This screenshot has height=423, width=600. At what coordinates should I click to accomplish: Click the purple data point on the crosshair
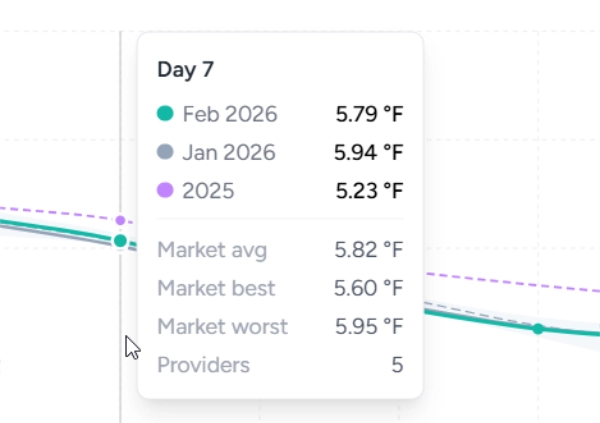(x=120, y=220)
